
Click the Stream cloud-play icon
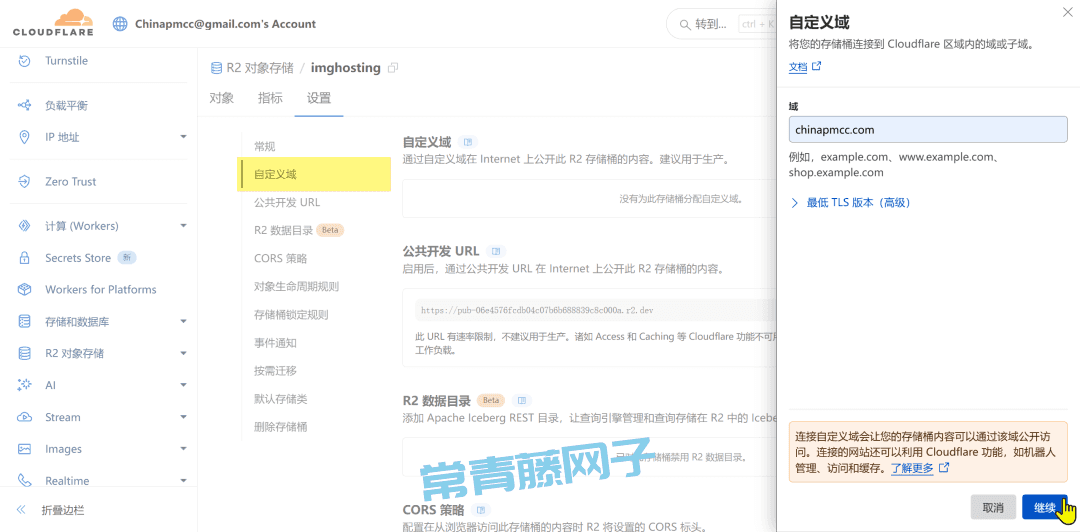coord(25,417)
